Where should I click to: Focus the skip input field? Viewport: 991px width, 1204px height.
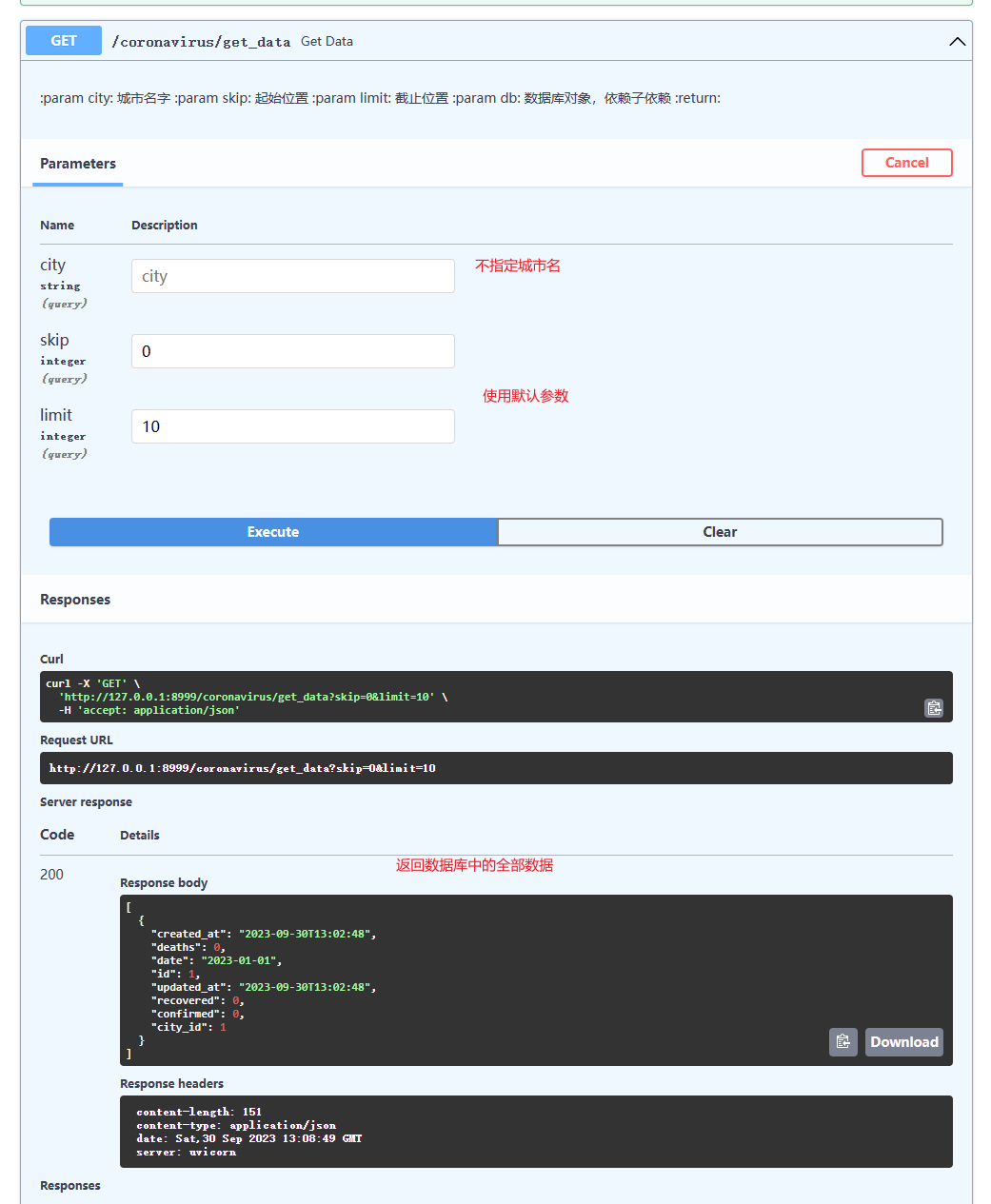pyautogui.click(x=293, y=351)
